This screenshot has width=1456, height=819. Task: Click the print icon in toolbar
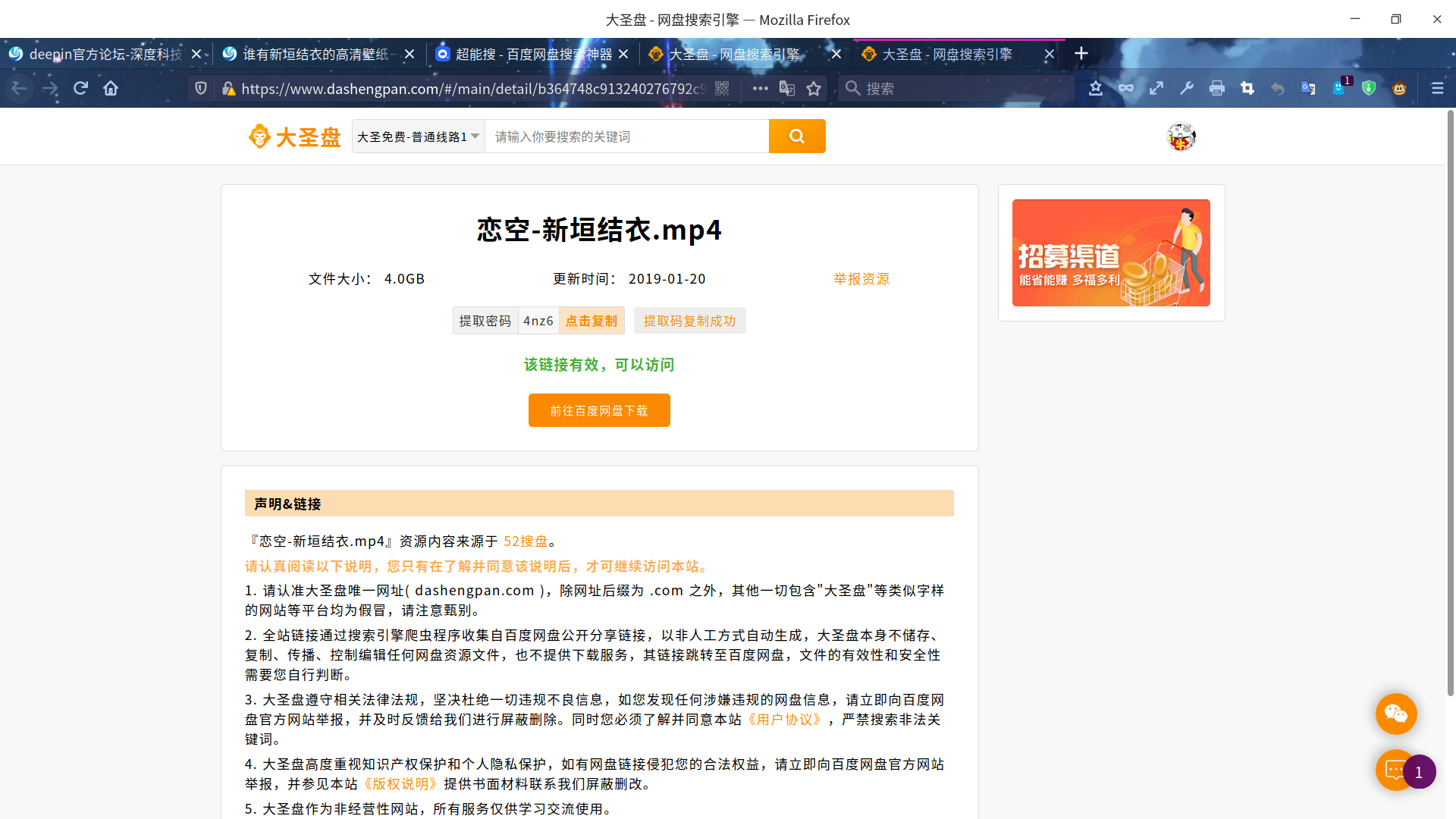[x=1217, y=89]
